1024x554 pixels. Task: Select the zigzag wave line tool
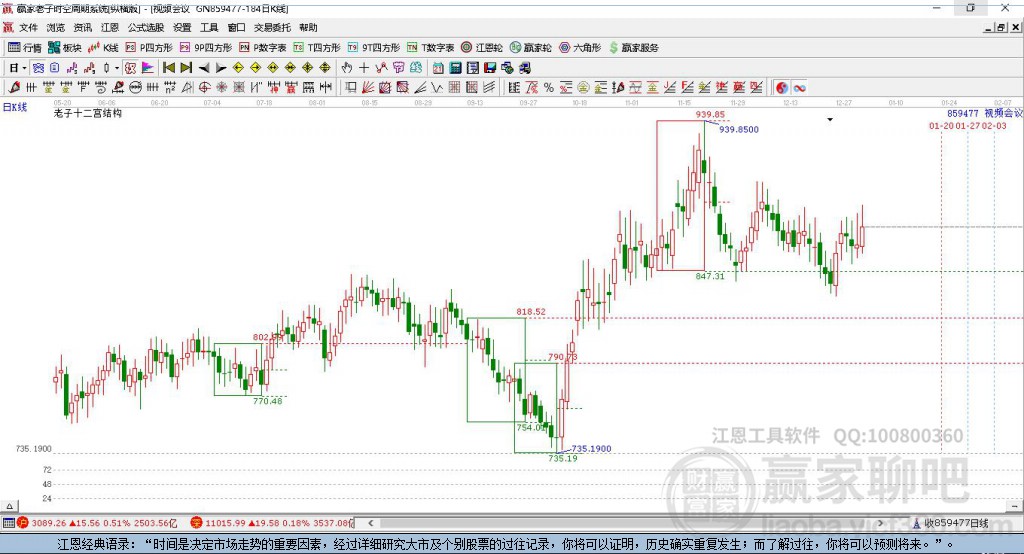tap(437, 87)
